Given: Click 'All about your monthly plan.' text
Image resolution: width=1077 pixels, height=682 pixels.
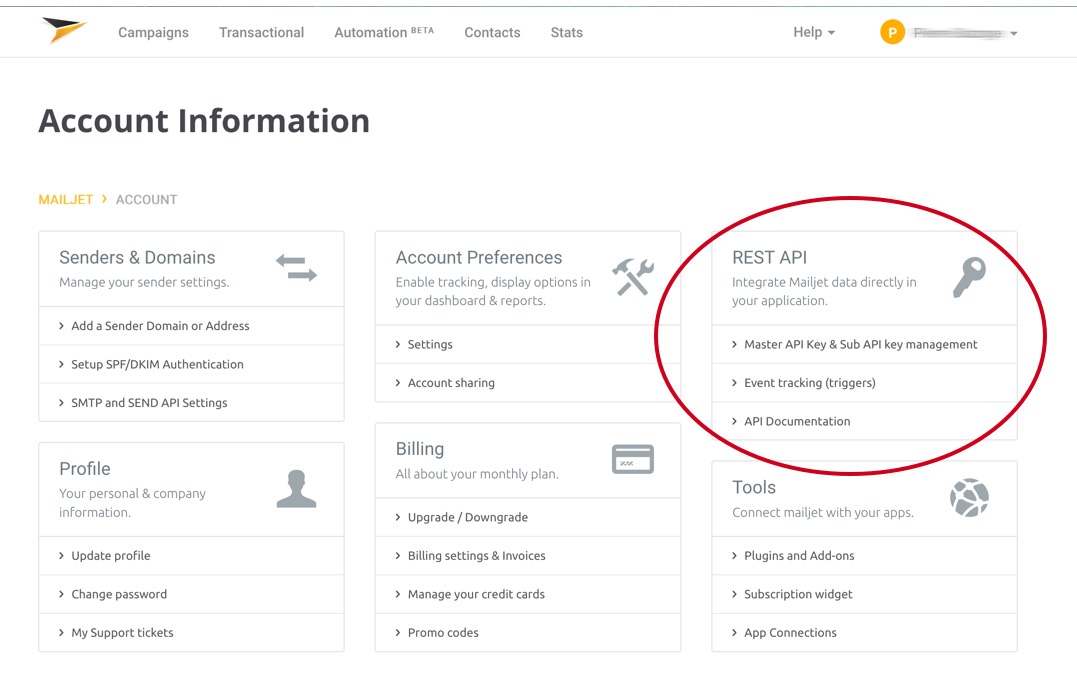Looking at the screenshot, I should point(477,474).
